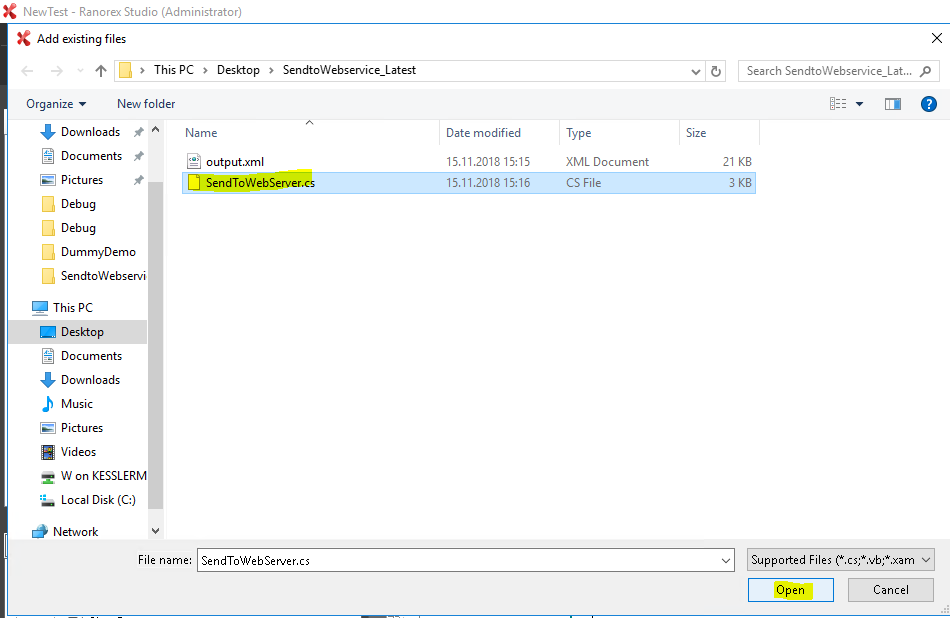950x618 pixels.
Task: Refresh the current folder view
Action: click(715, 71)
